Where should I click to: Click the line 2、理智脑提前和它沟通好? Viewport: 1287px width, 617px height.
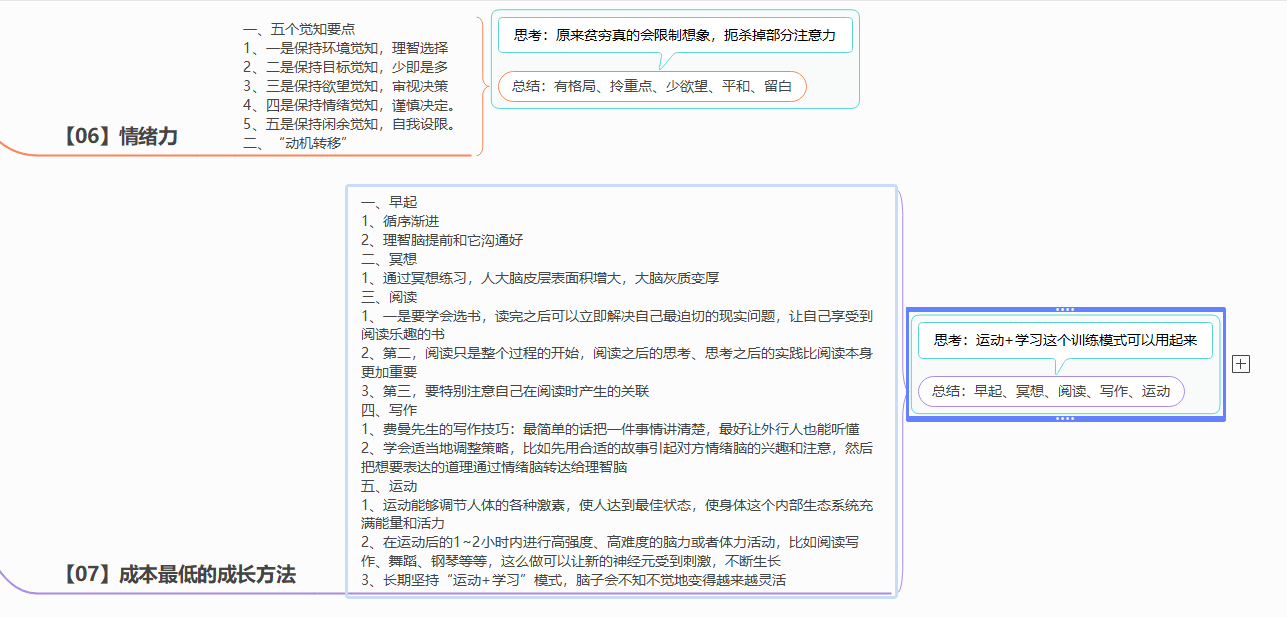(442, 240)
